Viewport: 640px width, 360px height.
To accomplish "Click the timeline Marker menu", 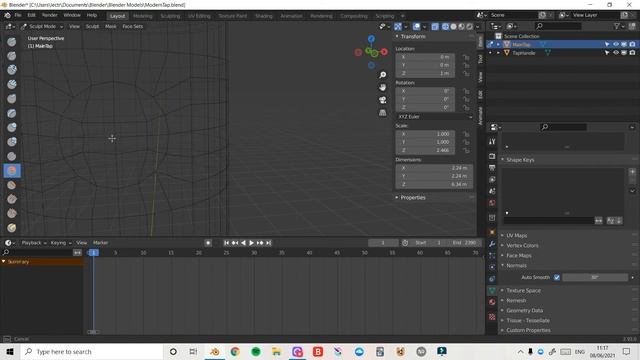I will tap(100, 243).
